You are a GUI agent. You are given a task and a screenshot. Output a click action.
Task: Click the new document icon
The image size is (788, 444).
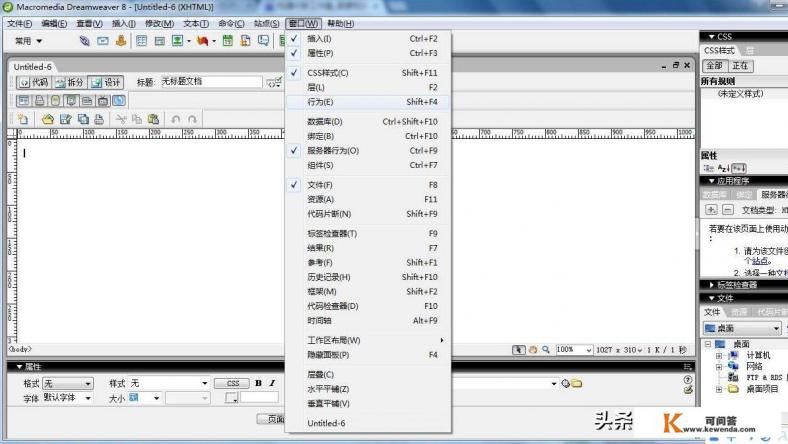(x=22, y=118)
